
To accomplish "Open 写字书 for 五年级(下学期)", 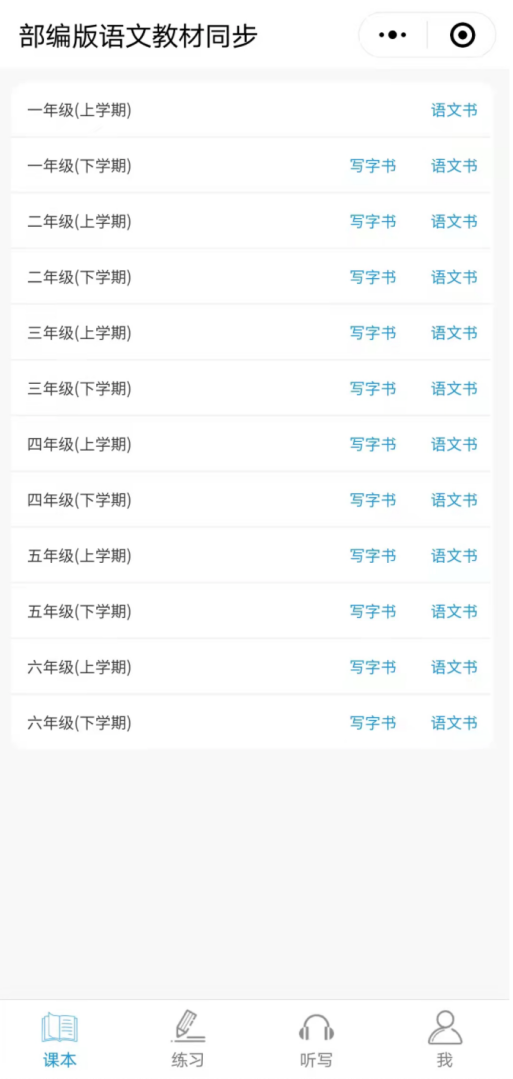I will (373, 612).
